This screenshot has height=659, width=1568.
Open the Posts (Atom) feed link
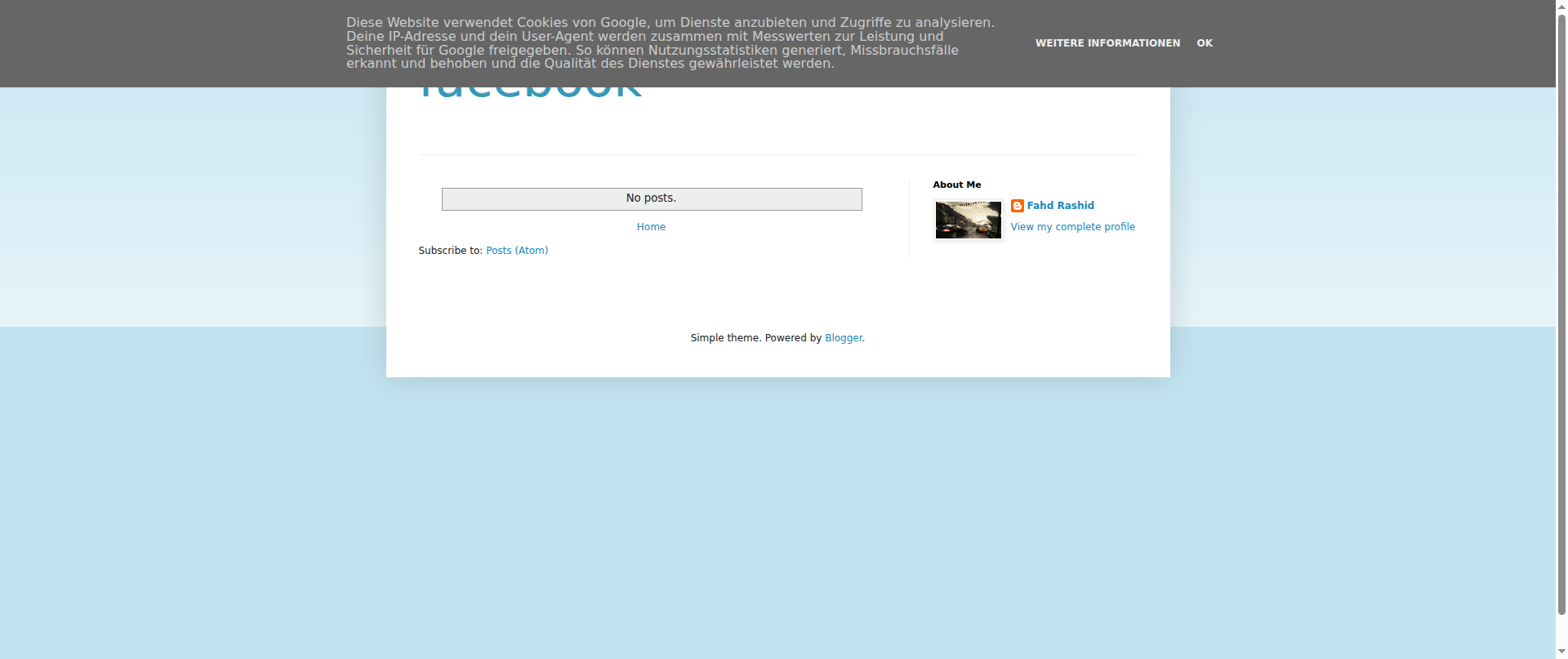[517, 251]
